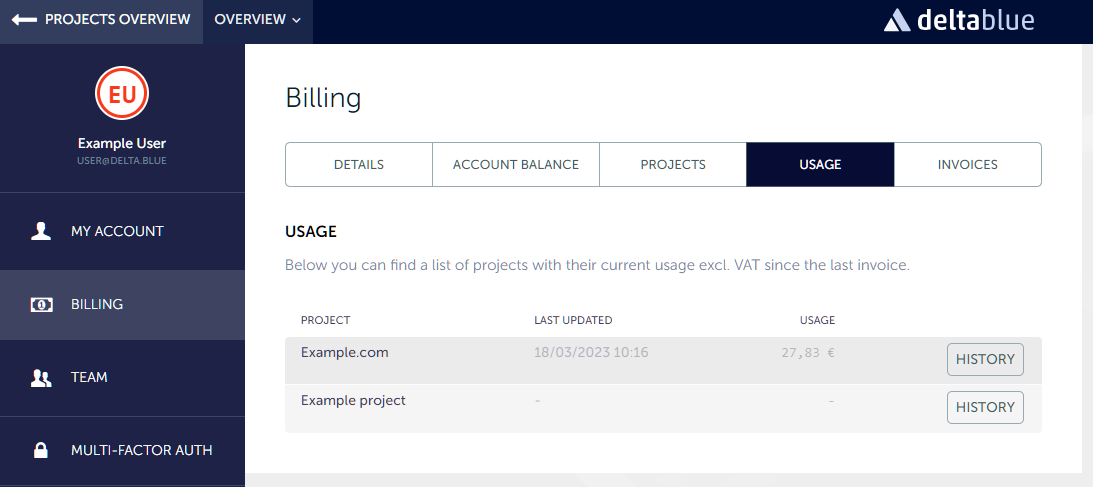
Task: Expand the Overview dropdown menu
Action: 257,20
